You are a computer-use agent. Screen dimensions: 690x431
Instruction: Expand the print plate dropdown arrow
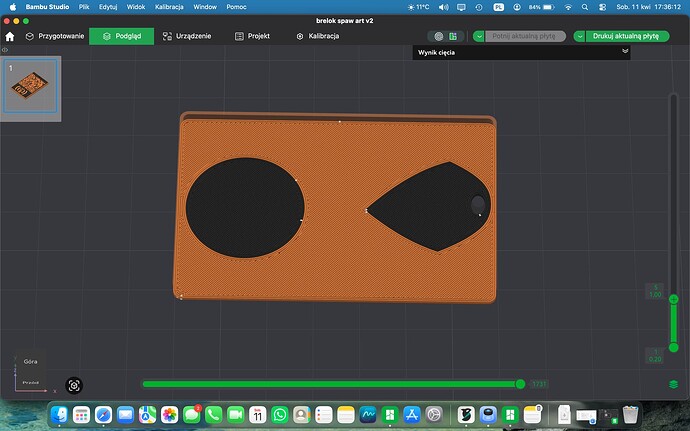pos(580,37)
